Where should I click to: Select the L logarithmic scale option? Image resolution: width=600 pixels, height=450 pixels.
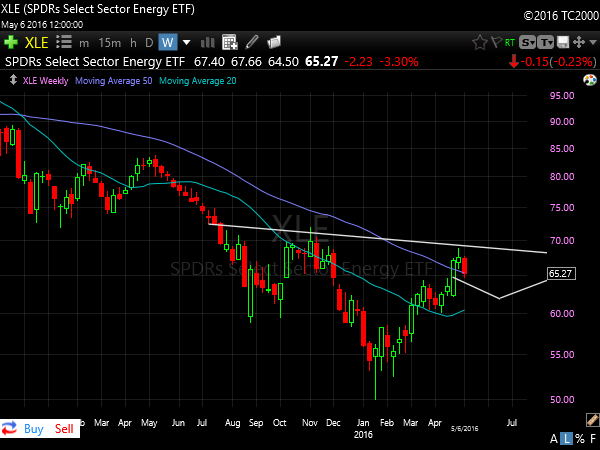pos(567,439)
